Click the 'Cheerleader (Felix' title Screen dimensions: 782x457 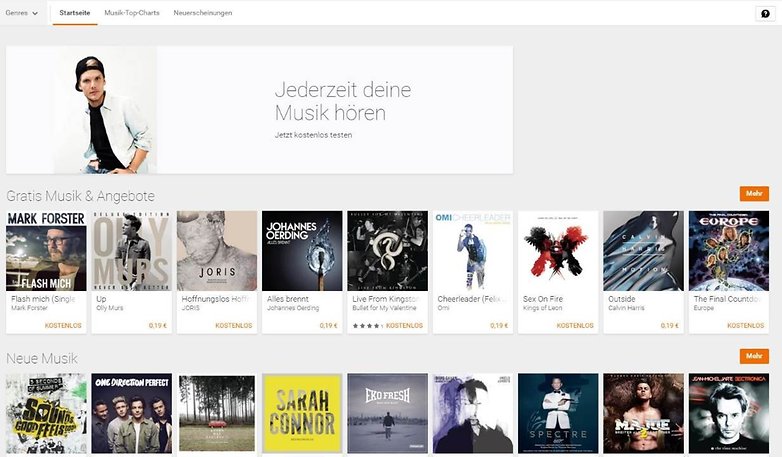point(472,299)
